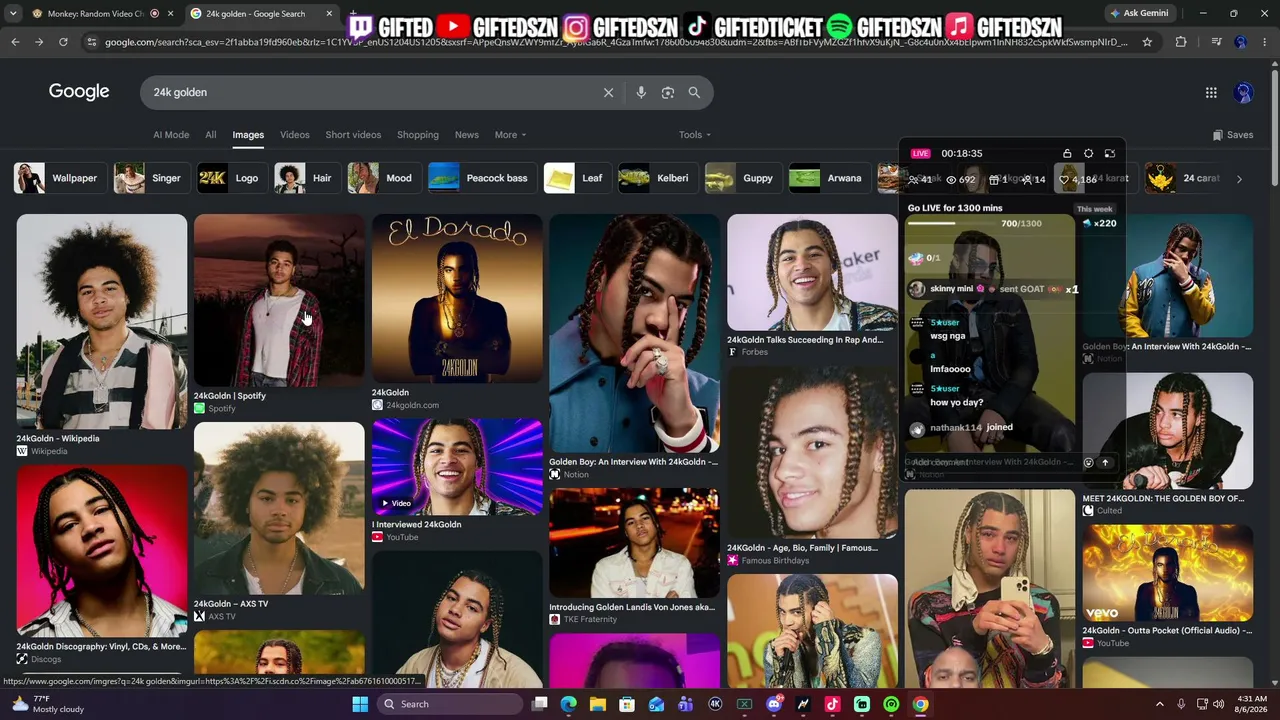Switch to the Shopping tab

418,135
